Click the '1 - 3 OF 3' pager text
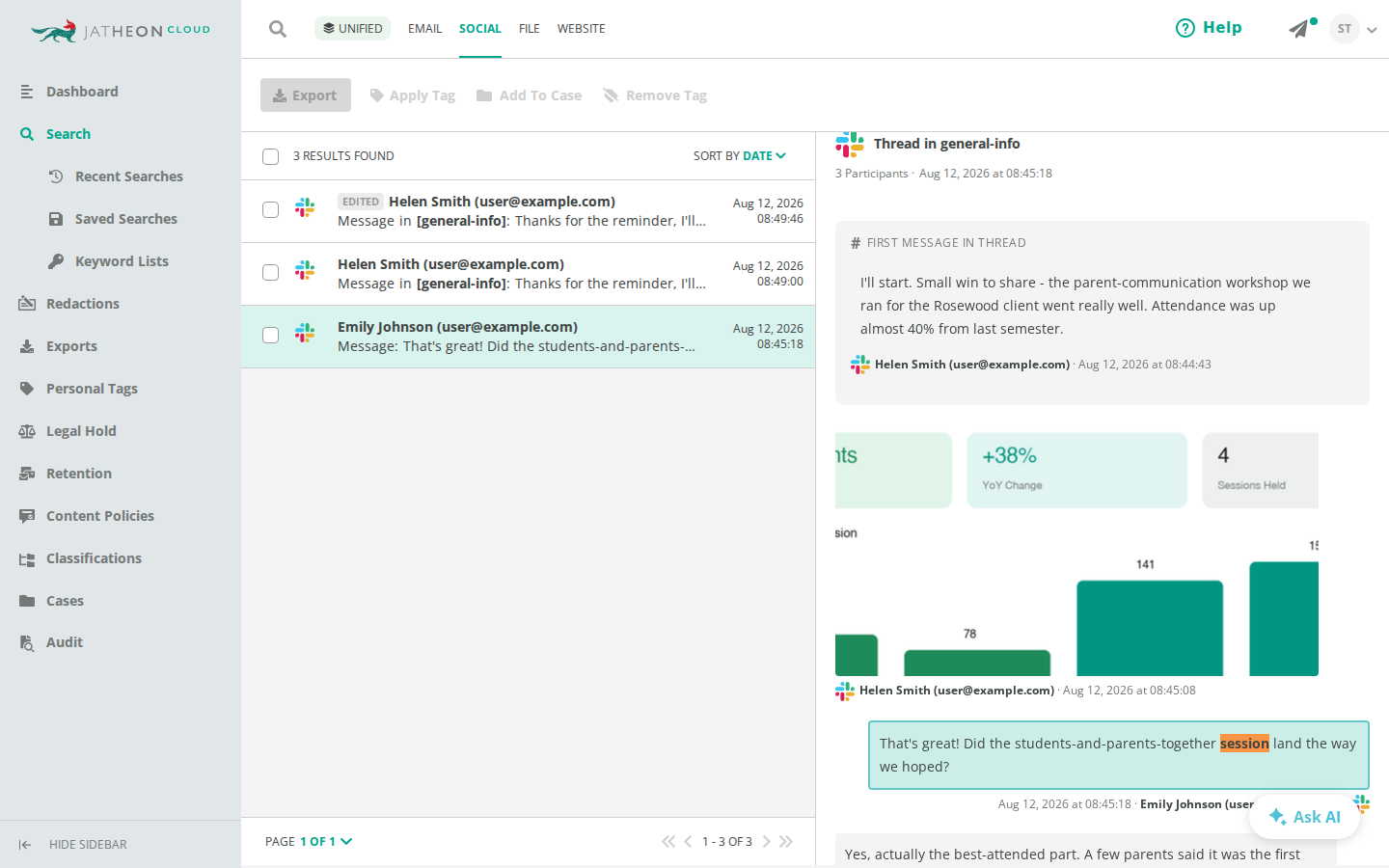The width and height of the screenshot is (1389, 868). pyautogui.click(x=727, y=842)
